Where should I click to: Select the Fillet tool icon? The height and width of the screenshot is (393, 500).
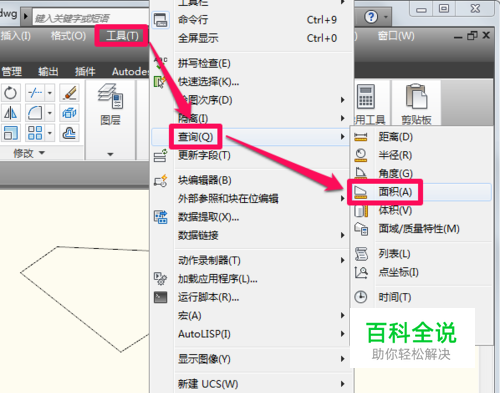coord(35,113)
